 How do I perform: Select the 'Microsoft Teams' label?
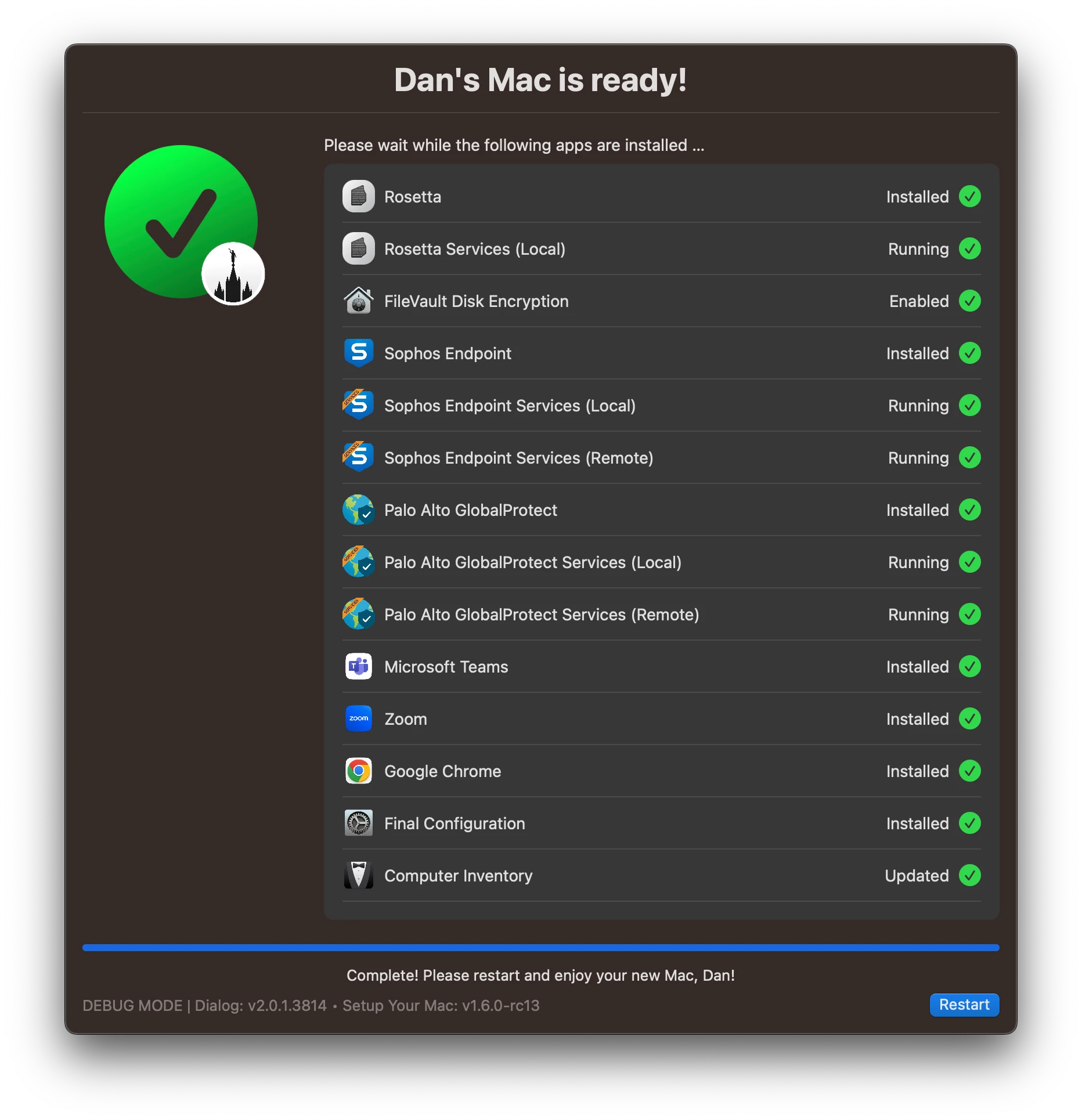click(x=446, y=667)
